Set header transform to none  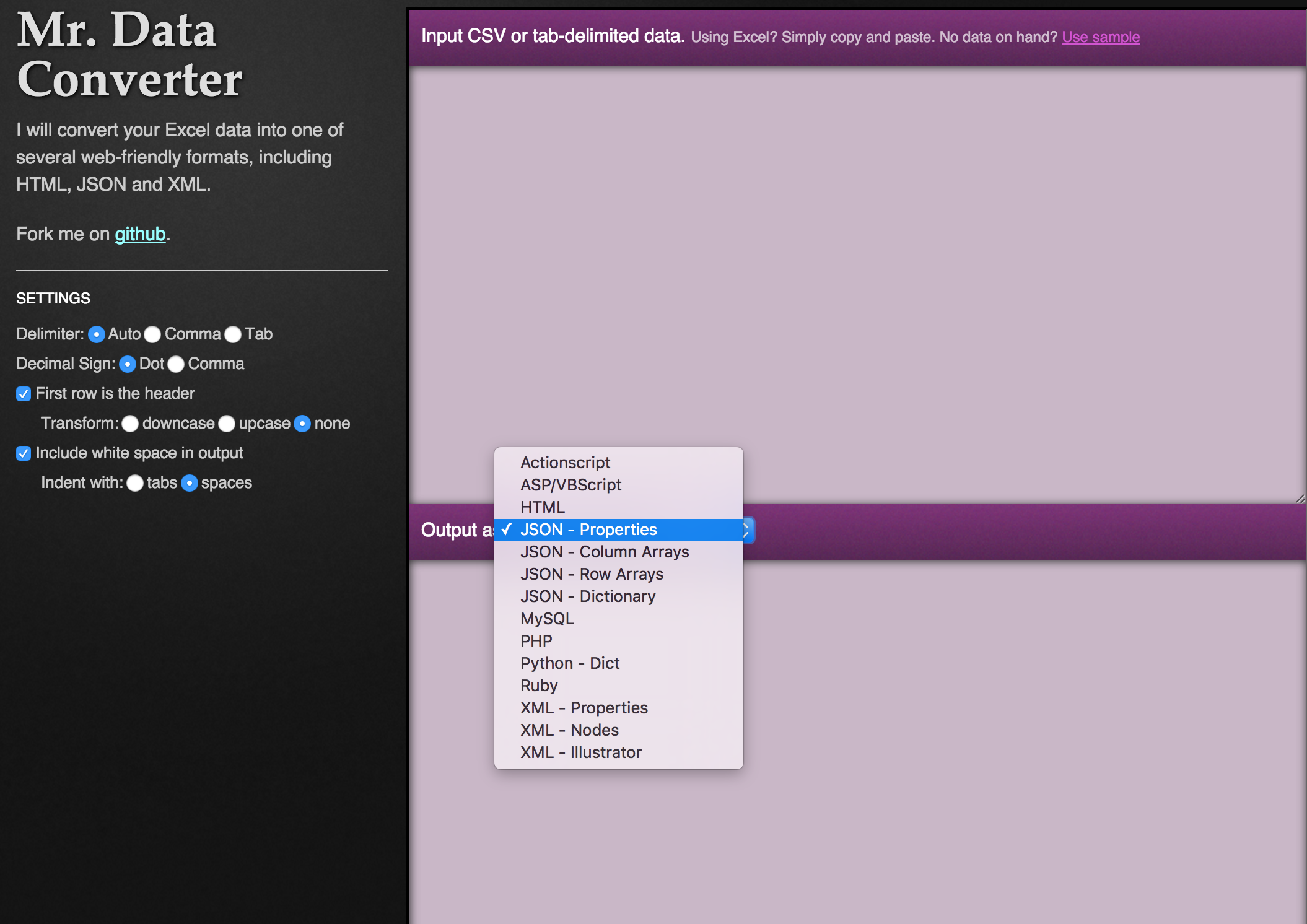302,424
